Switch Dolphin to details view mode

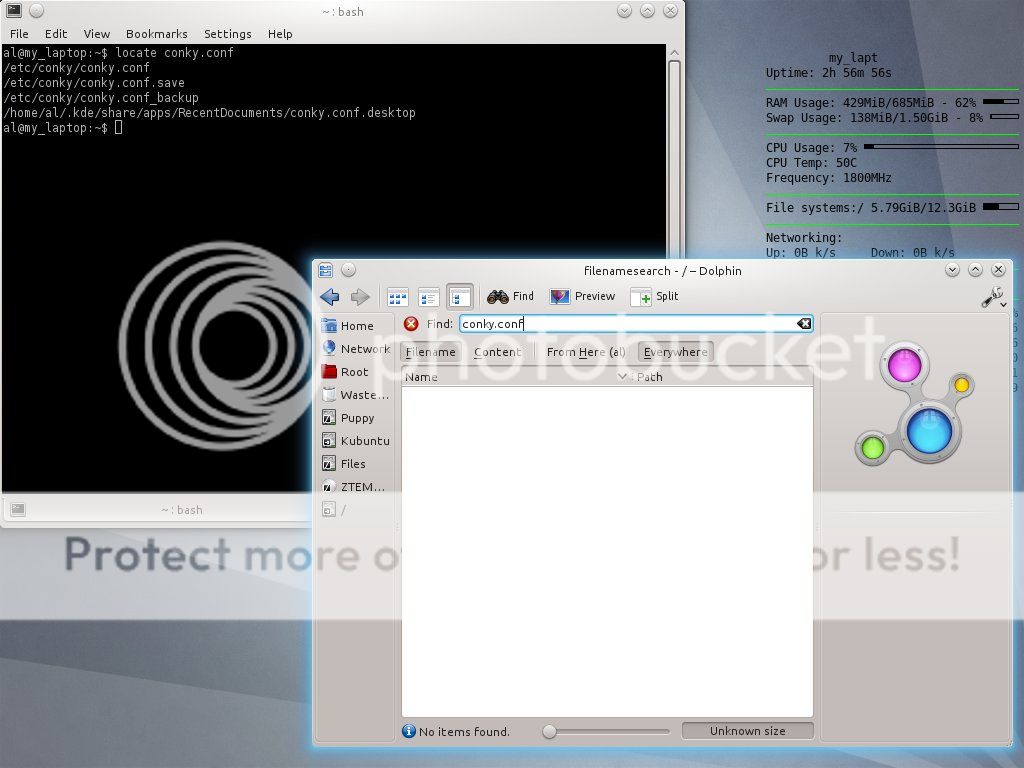(x=428, y=297)
